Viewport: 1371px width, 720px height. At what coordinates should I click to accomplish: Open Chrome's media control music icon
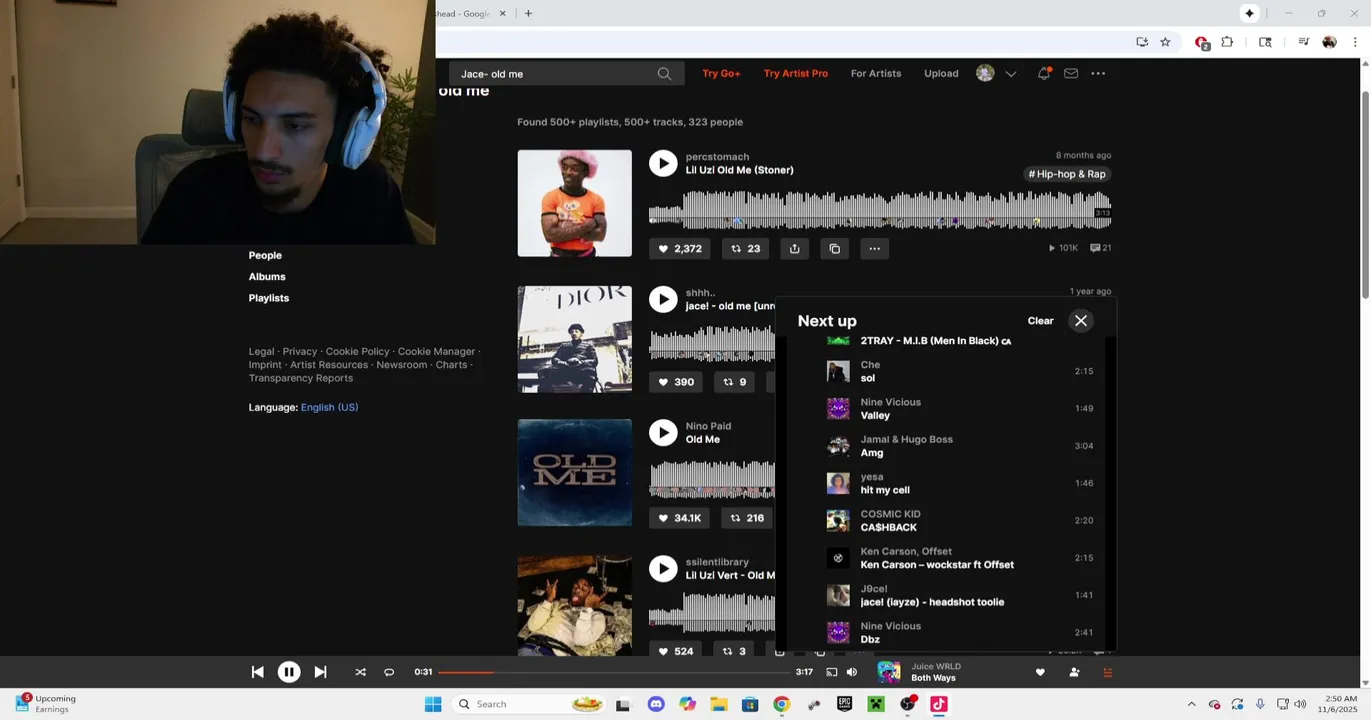pyautogui.click(x=1303, y=42)
